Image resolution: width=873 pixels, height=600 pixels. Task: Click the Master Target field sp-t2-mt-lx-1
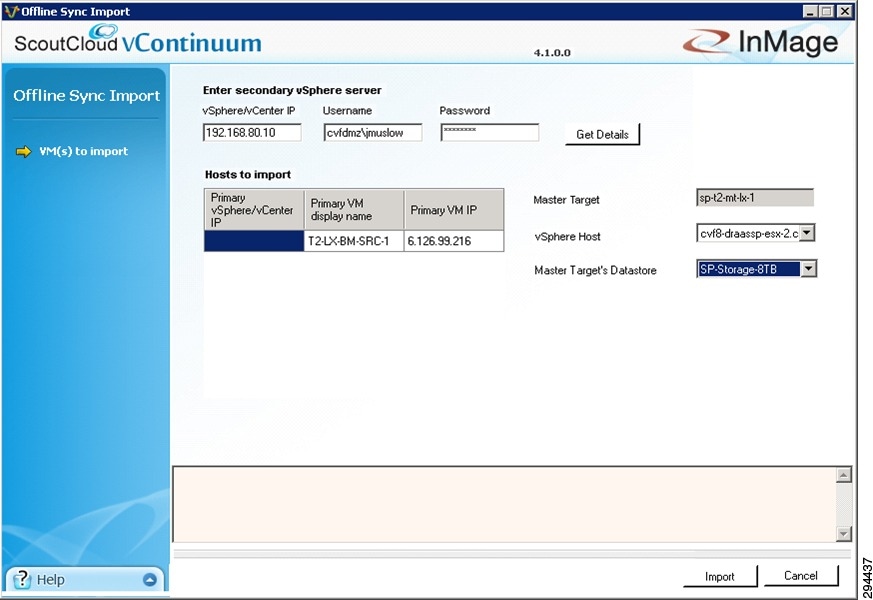click(755, 198)
